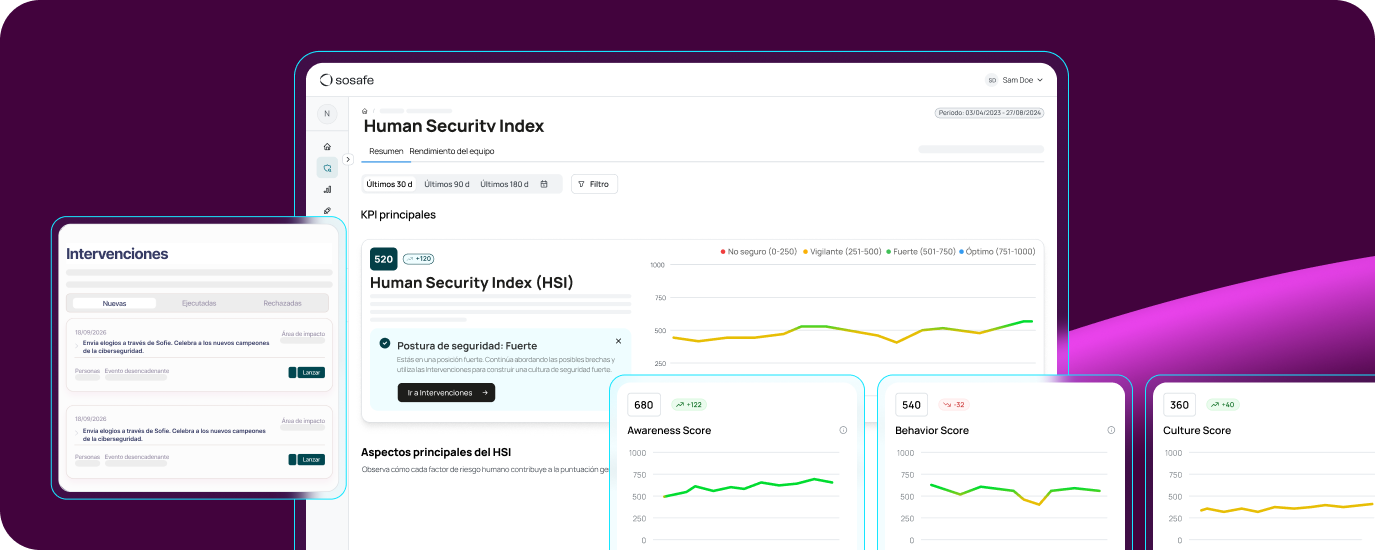This screenshot has width=1375, height=550.
Task: Click small square button beside second Lanzar
Action: tap(292, 459)
